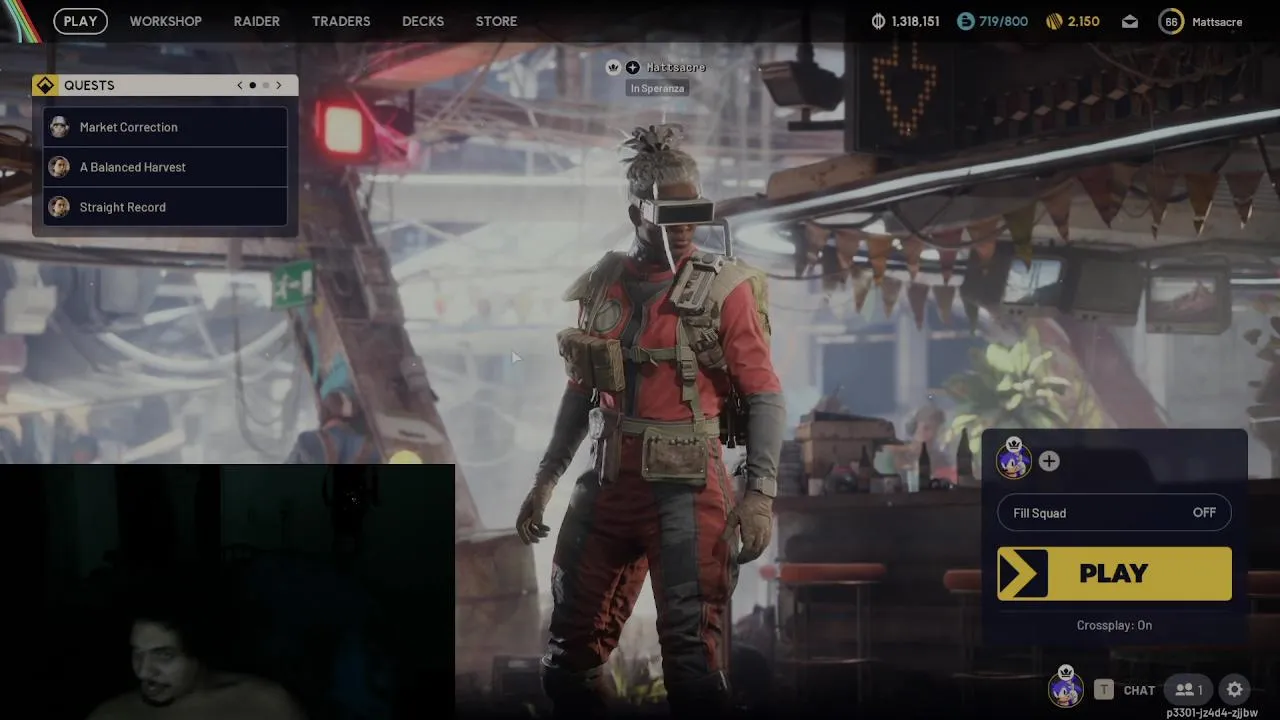
Task: Open the Market Correction quest
Action: click(166, 127)
